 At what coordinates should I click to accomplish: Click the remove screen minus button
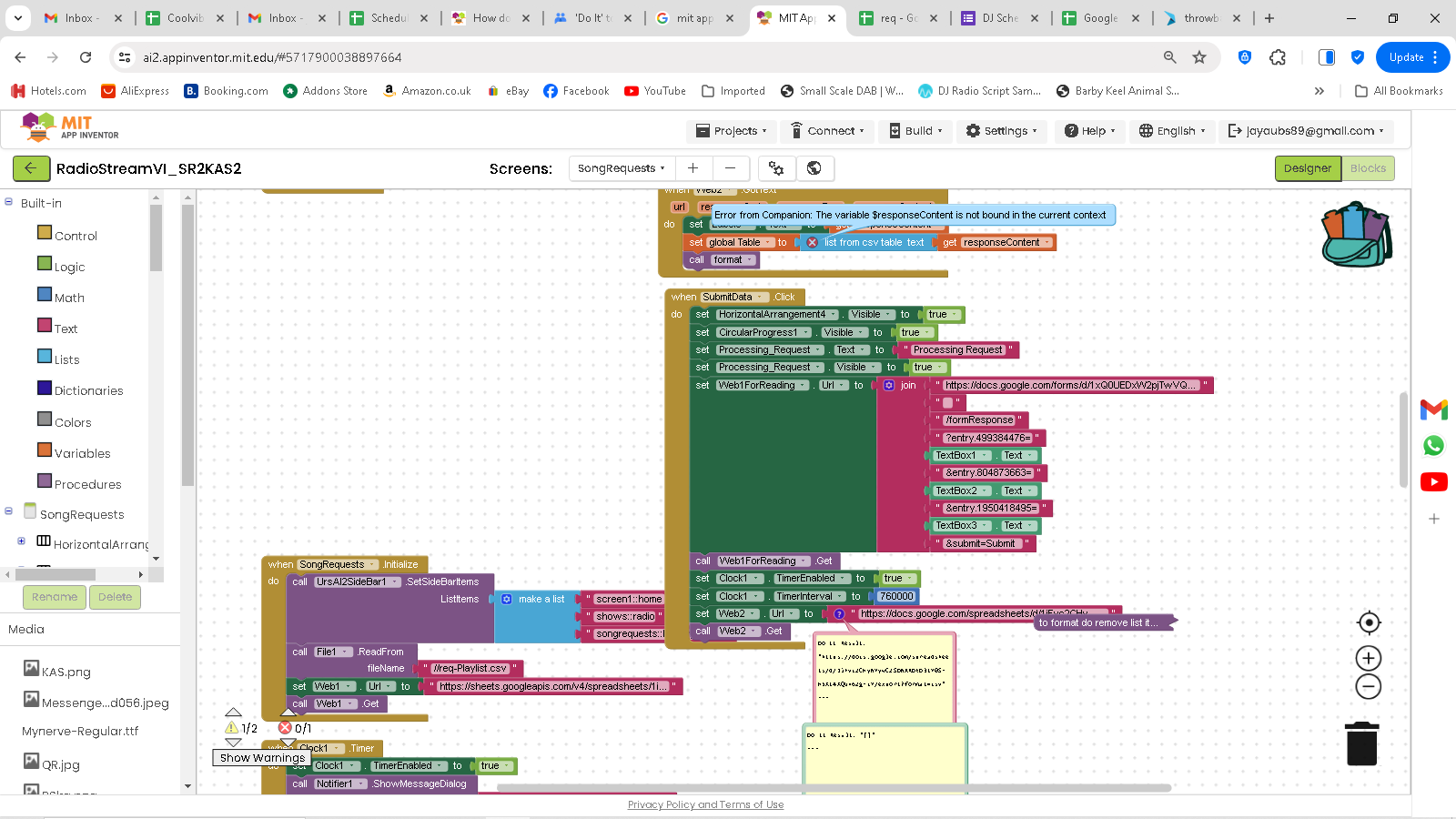(730, 168)
